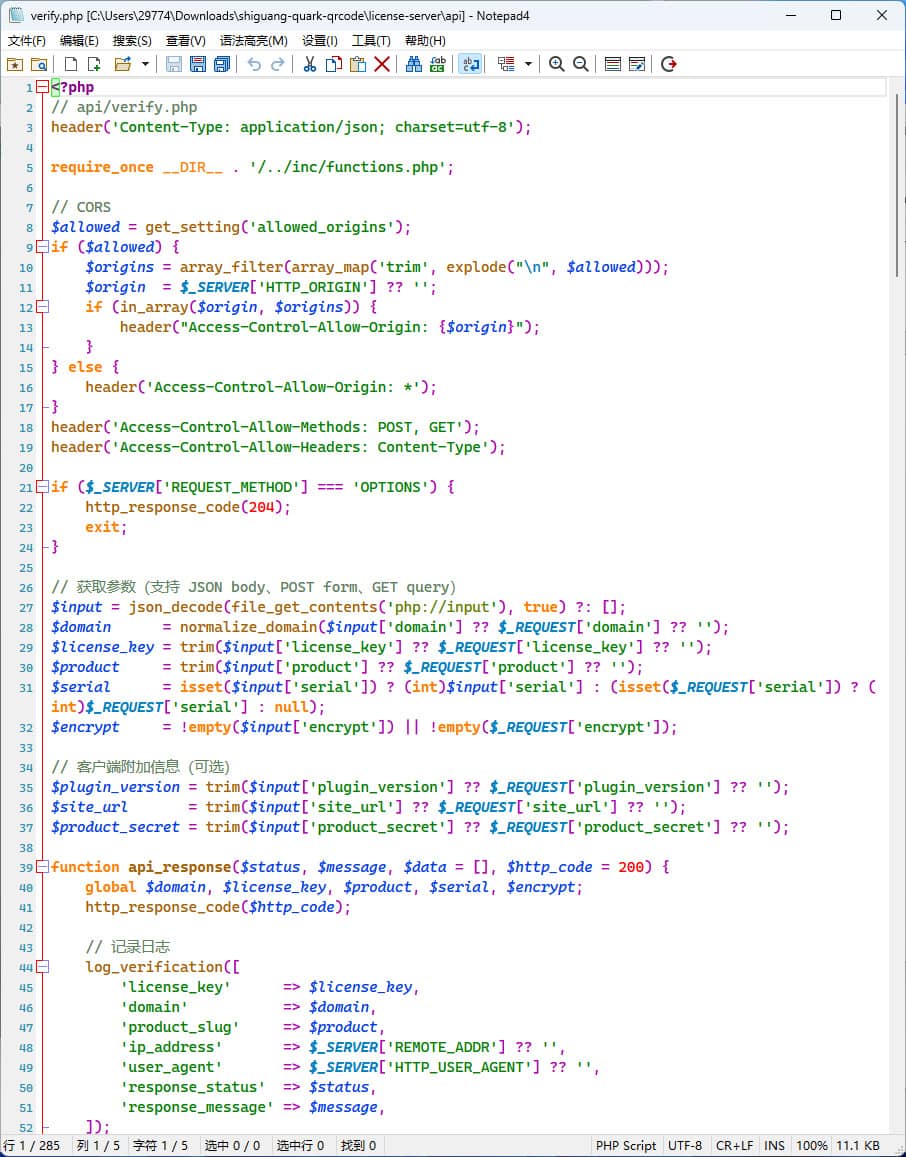Click the Save As icon
906x1157 pixels.
click(x=198, y=64)
